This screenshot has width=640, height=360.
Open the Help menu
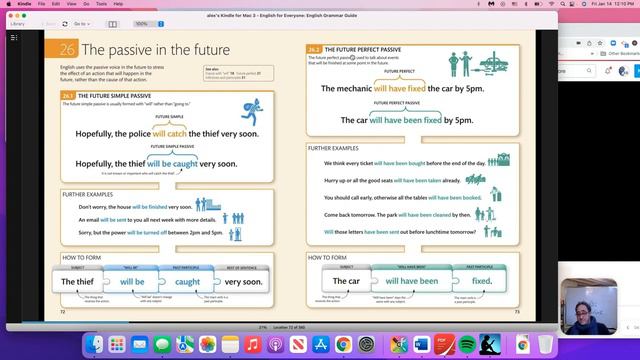tap(118, 4)
